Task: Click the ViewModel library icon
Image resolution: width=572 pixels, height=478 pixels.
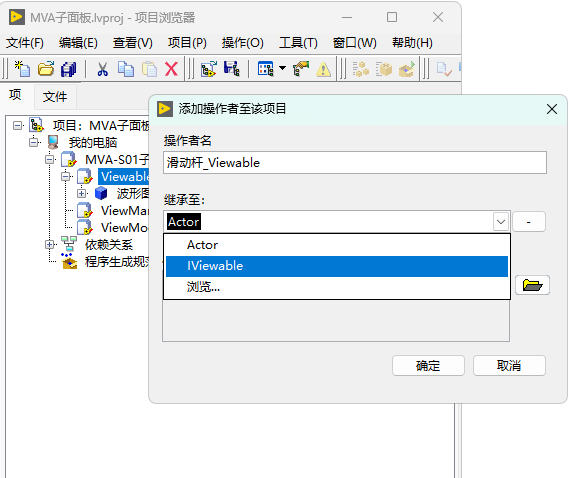Action: [x=85, y=227]
